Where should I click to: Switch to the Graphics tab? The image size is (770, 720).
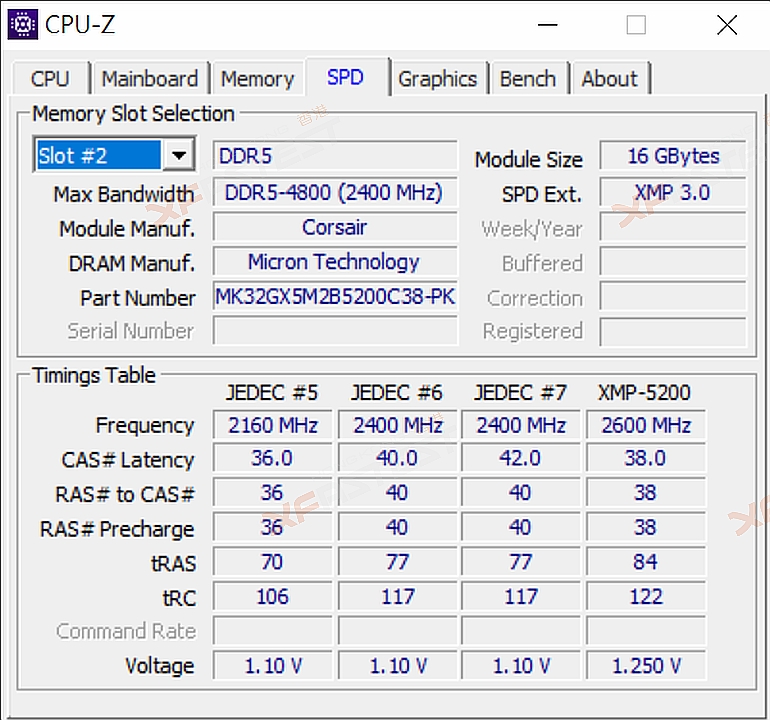438,79
